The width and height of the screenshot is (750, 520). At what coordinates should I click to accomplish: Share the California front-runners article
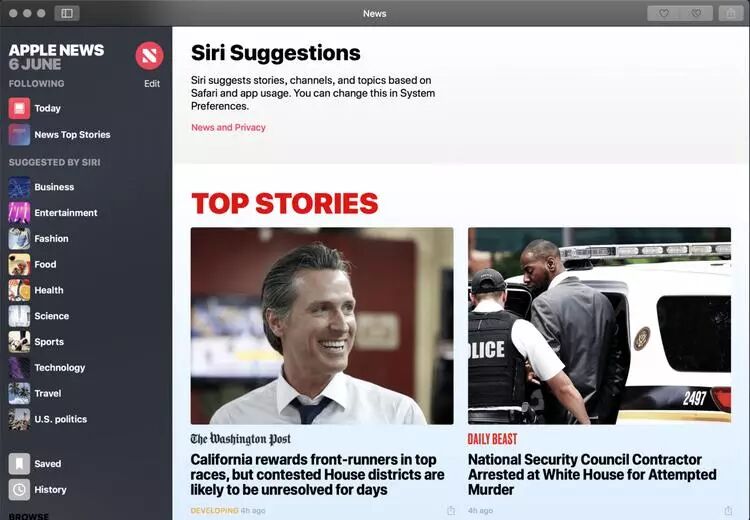451,510
